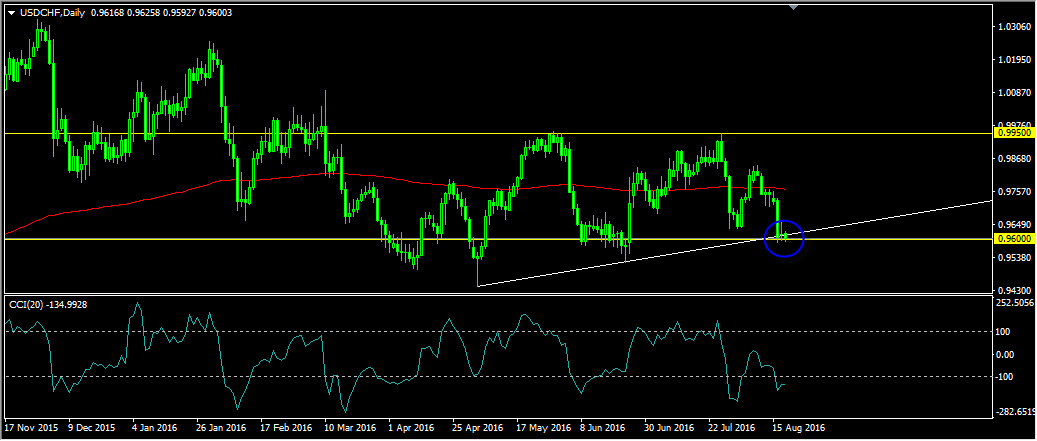The image size is (1037, 441).
Task: Click the 10 Mar 2016 date label
Action: coord(351,428)
